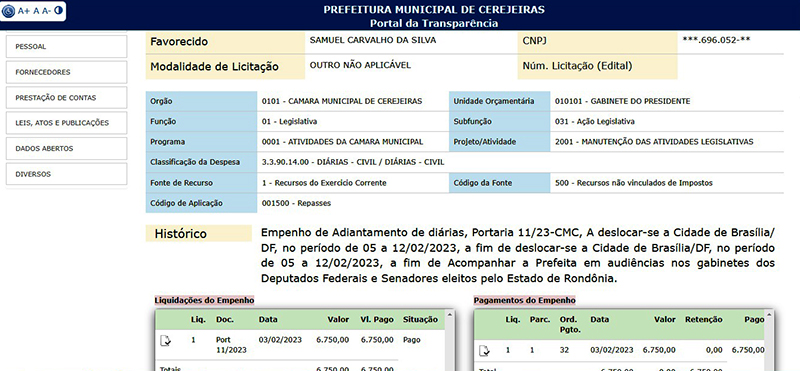
Task: Open liquidation 1 document icon
Action: [x=166, y=340]
